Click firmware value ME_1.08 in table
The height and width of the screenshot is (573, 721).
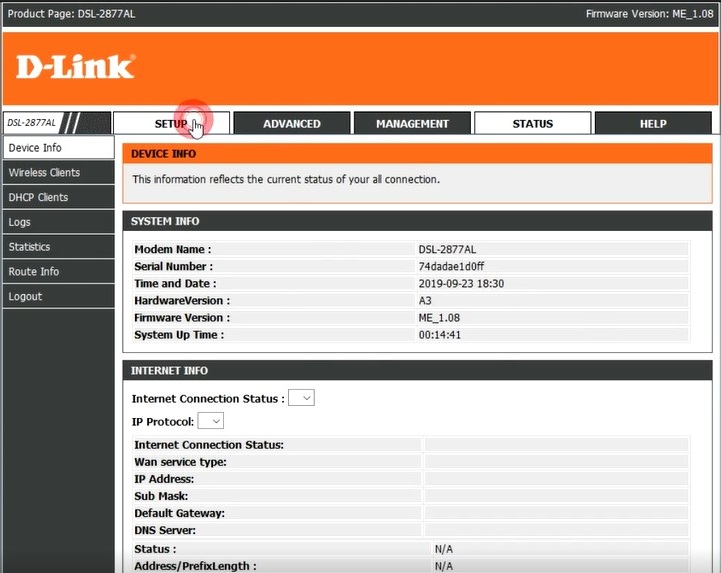439,318
